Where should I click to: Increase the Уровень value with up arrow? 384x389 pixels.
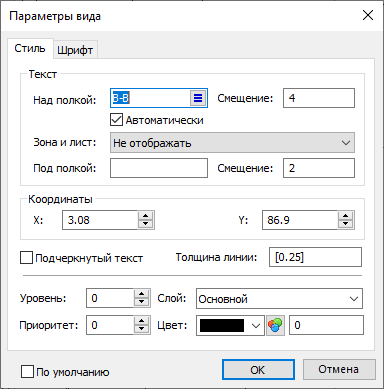pos(142,294)
